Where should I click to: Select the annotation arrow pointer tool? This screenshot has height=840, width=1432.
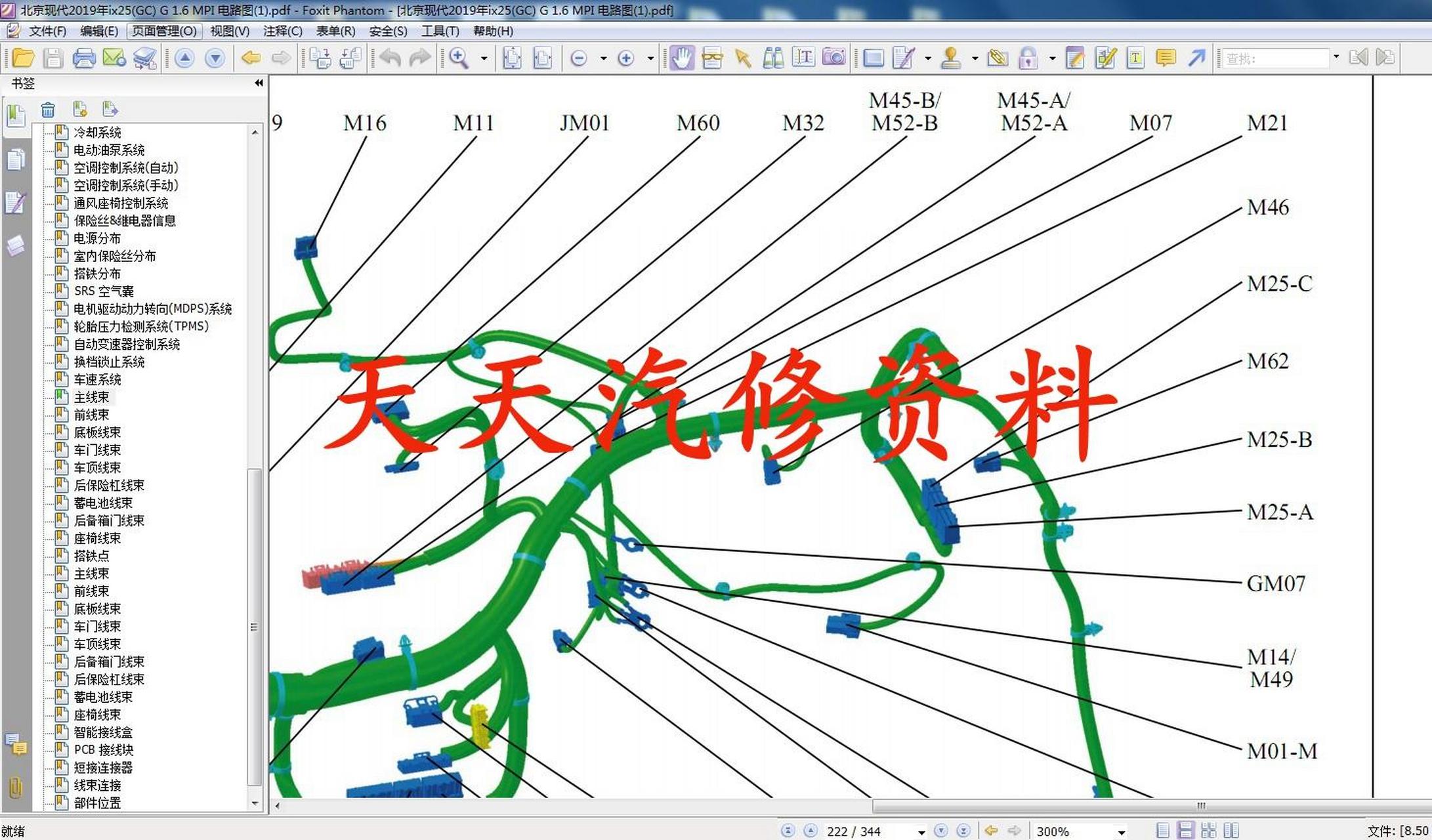pos(743,58)
